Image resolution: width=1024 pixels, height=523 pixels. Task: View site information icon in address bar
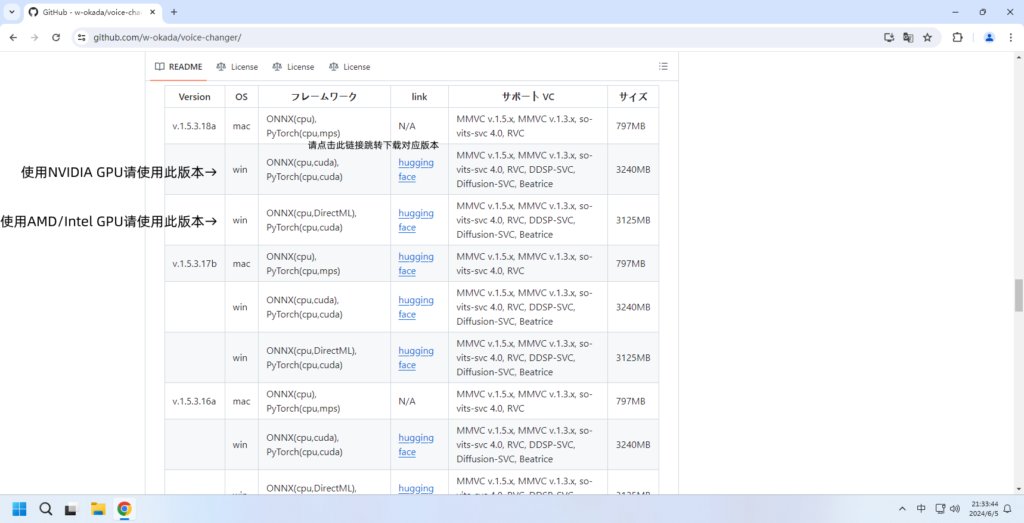(x=80, y=38)
